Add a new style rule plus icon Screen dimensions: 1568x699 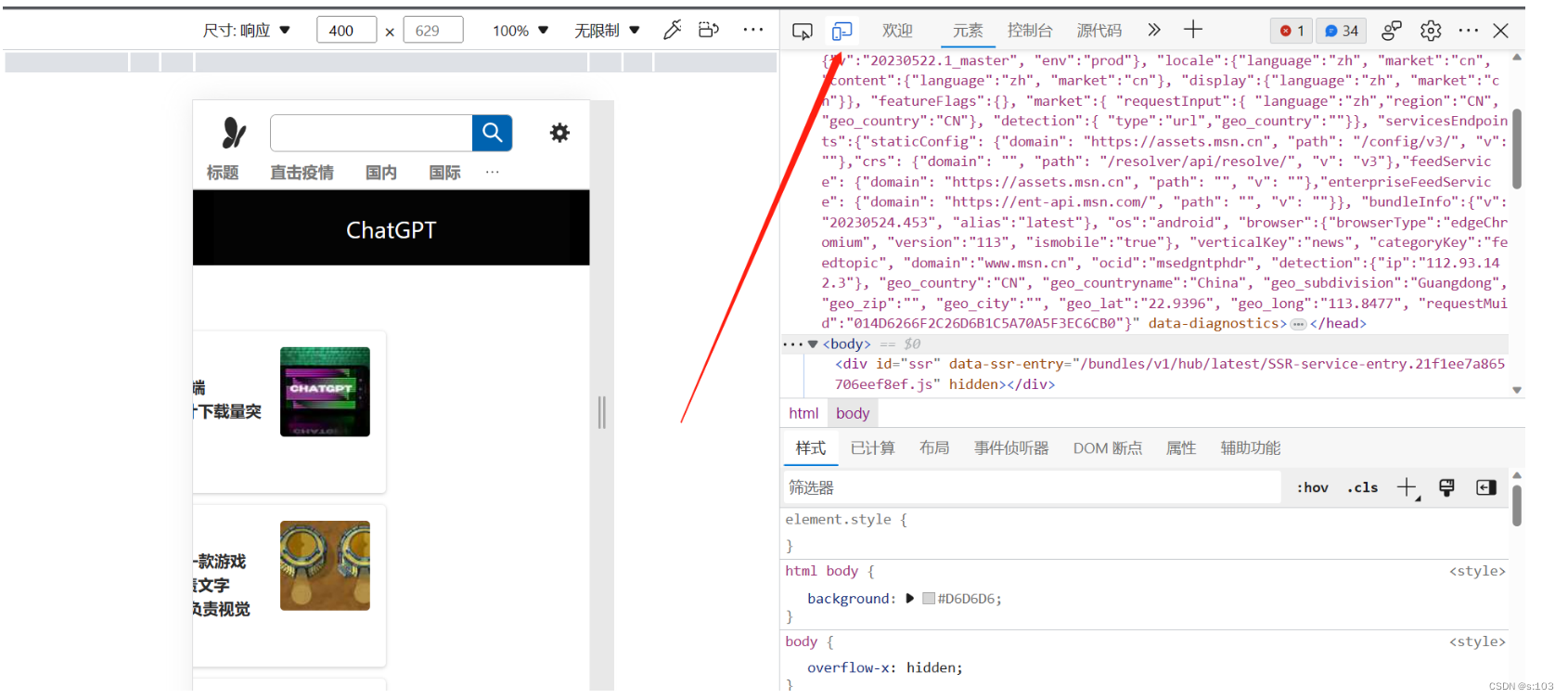1407,487
